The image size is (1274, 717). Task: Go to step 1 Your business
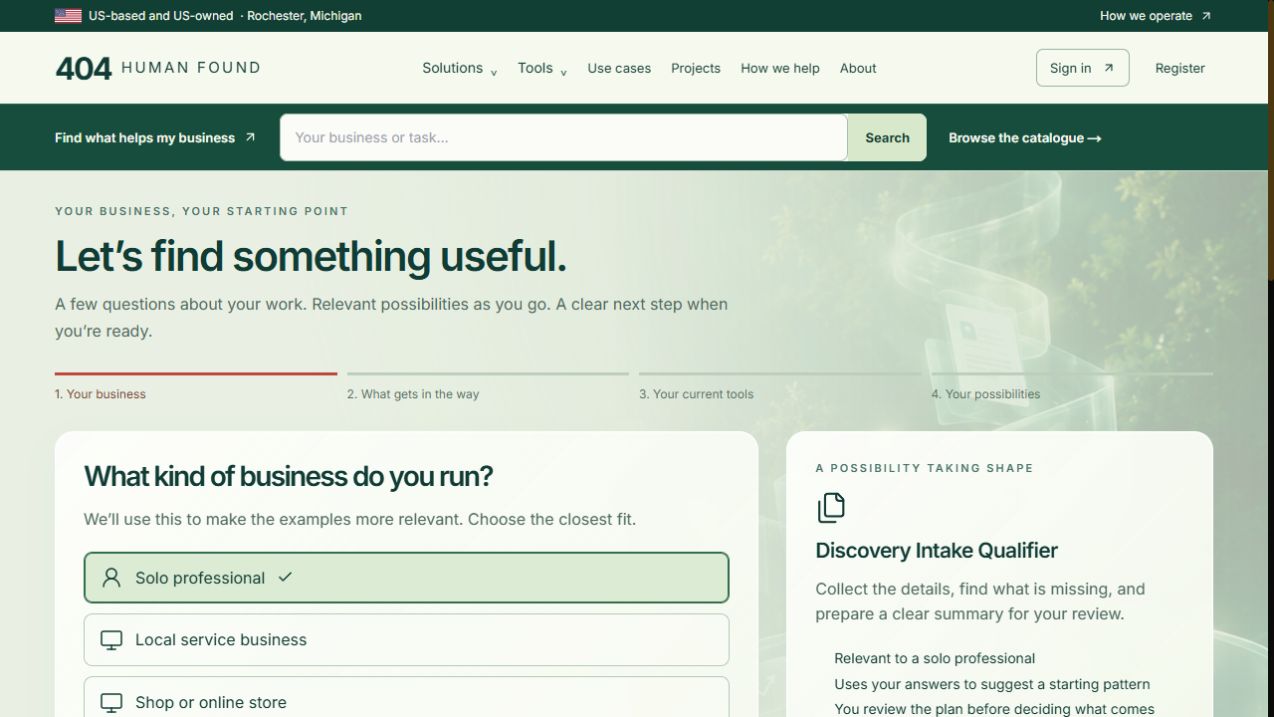click(196, 387)
